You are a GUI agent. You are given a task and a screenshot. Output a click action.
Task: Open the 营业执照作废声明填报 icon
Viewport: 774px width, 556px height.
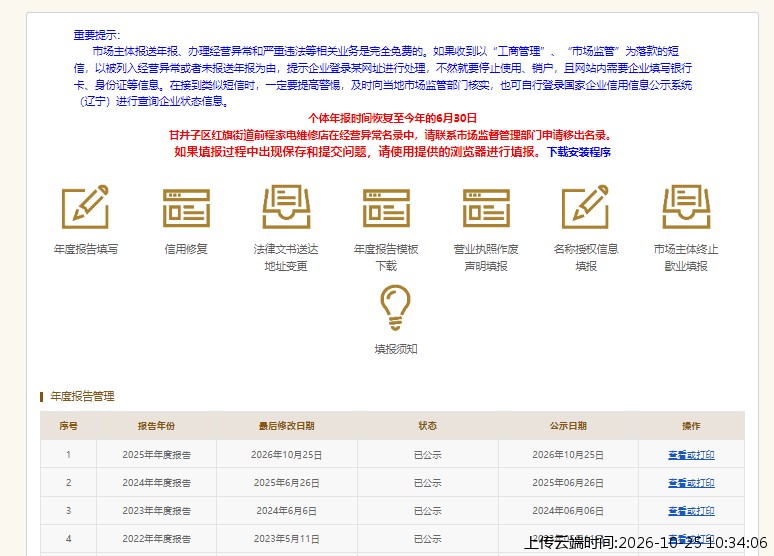click(486, 208)
